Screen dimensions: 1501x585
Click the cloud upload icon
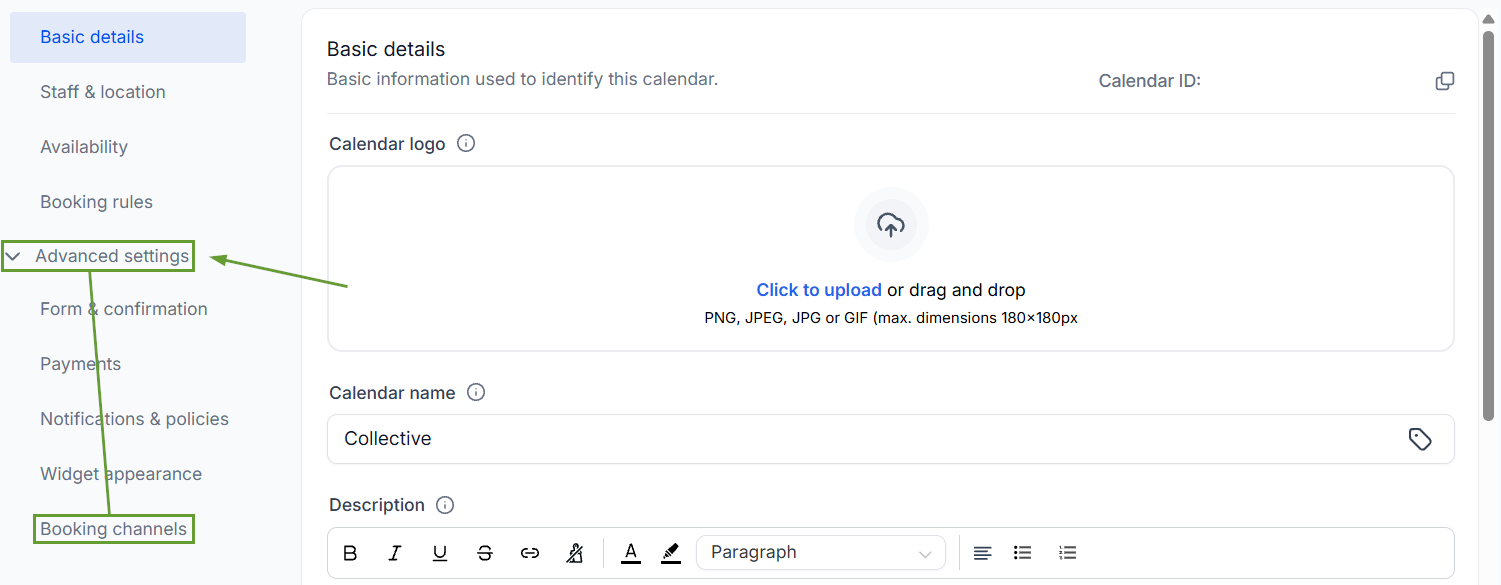click(891, 224)
